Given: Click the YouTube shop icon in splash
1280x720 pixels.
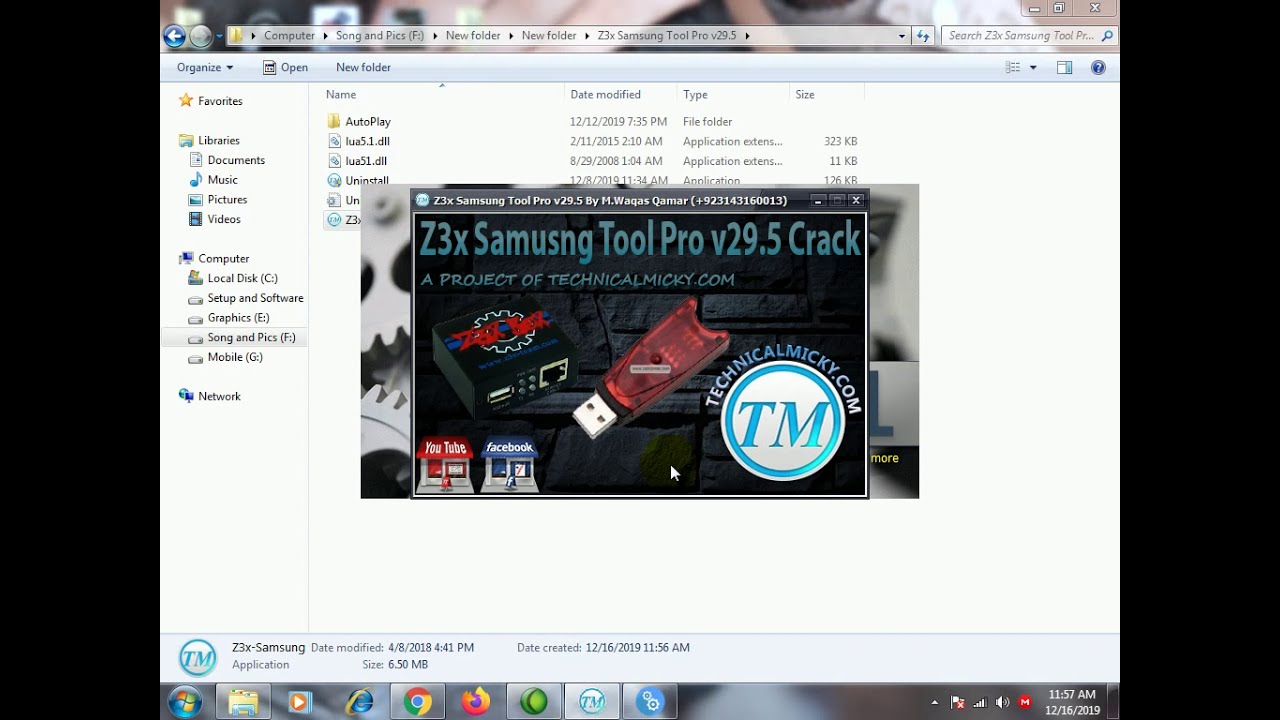Looking at the screenshot, I should (445, 465).
